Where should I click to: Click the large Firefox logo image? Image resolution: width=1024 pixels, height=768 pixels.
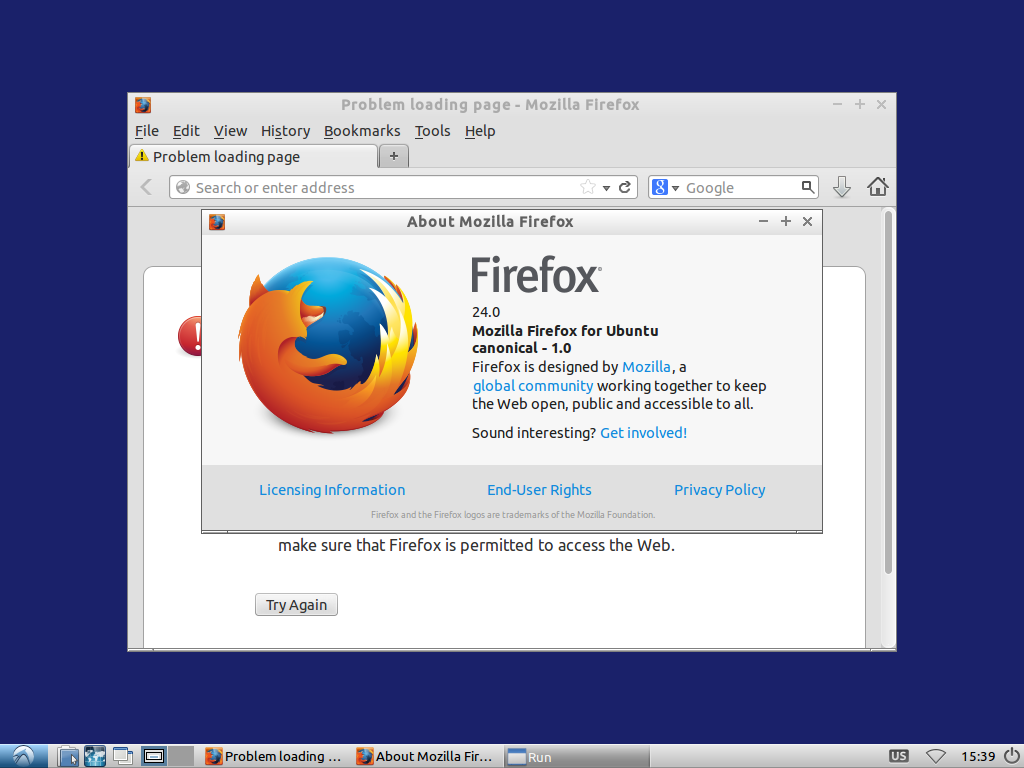(x=328, y=345)
